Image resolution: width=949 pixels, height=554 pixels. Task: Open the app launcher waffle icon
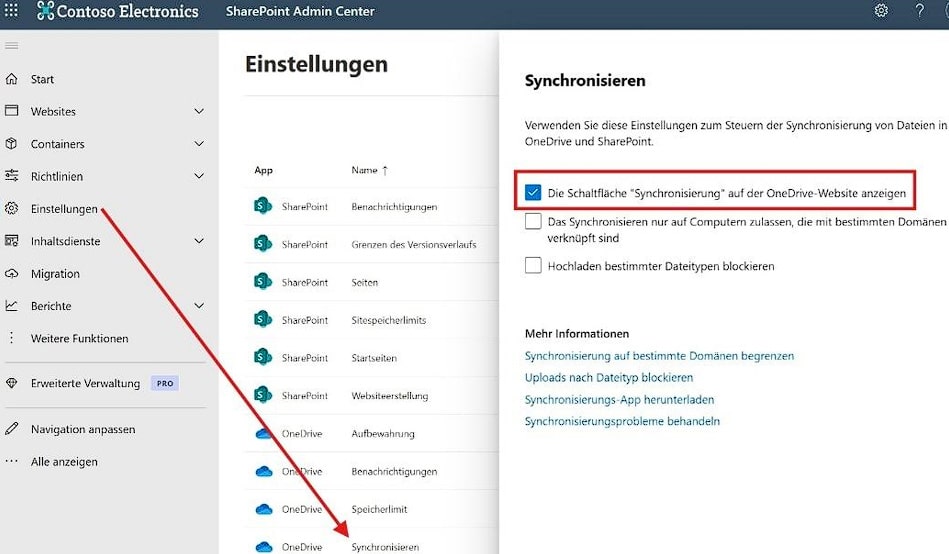(11, 10)
